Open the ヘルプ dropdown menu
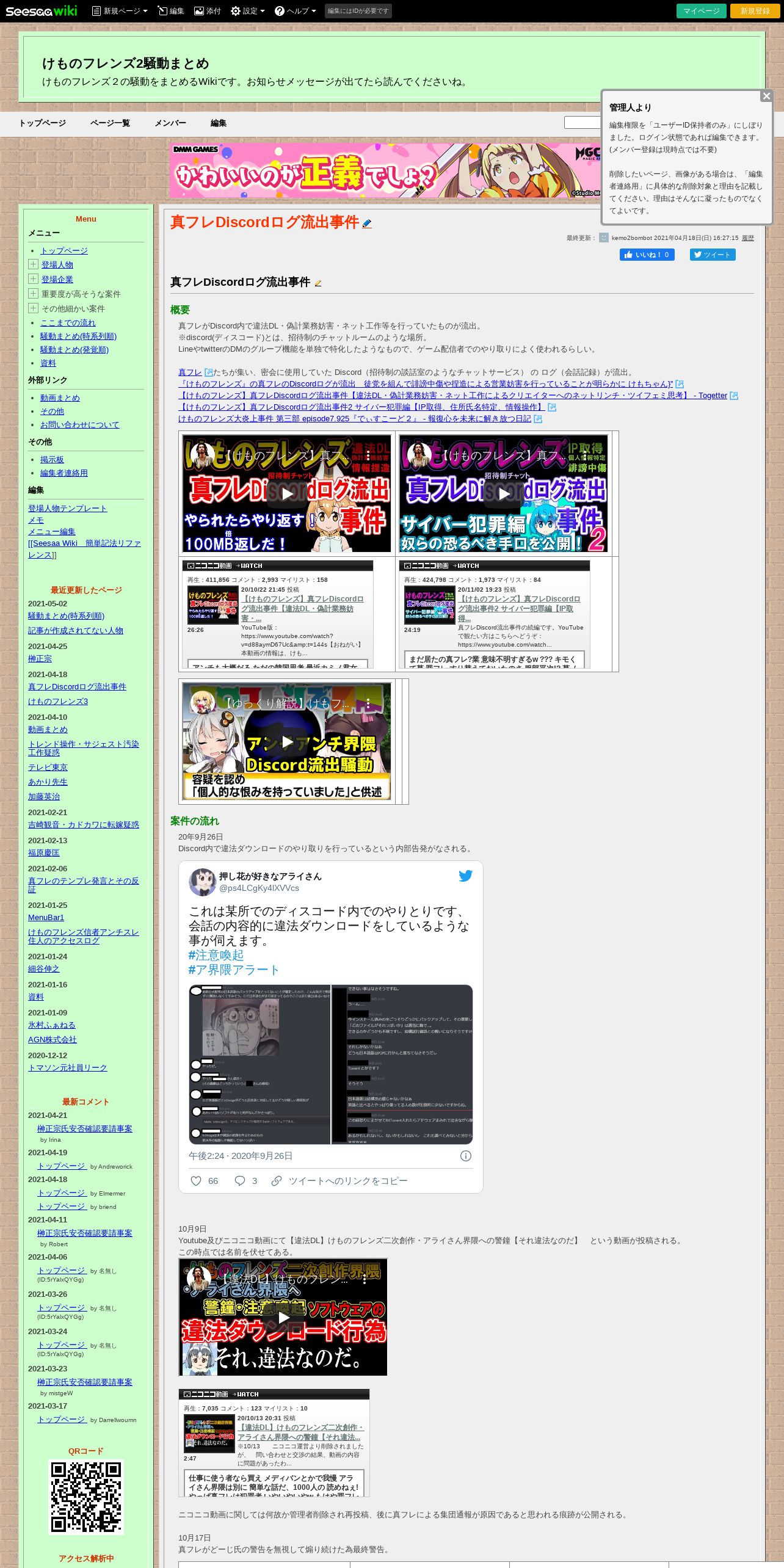The height and width of the screenshot is (1568, 784). point(296,11)
